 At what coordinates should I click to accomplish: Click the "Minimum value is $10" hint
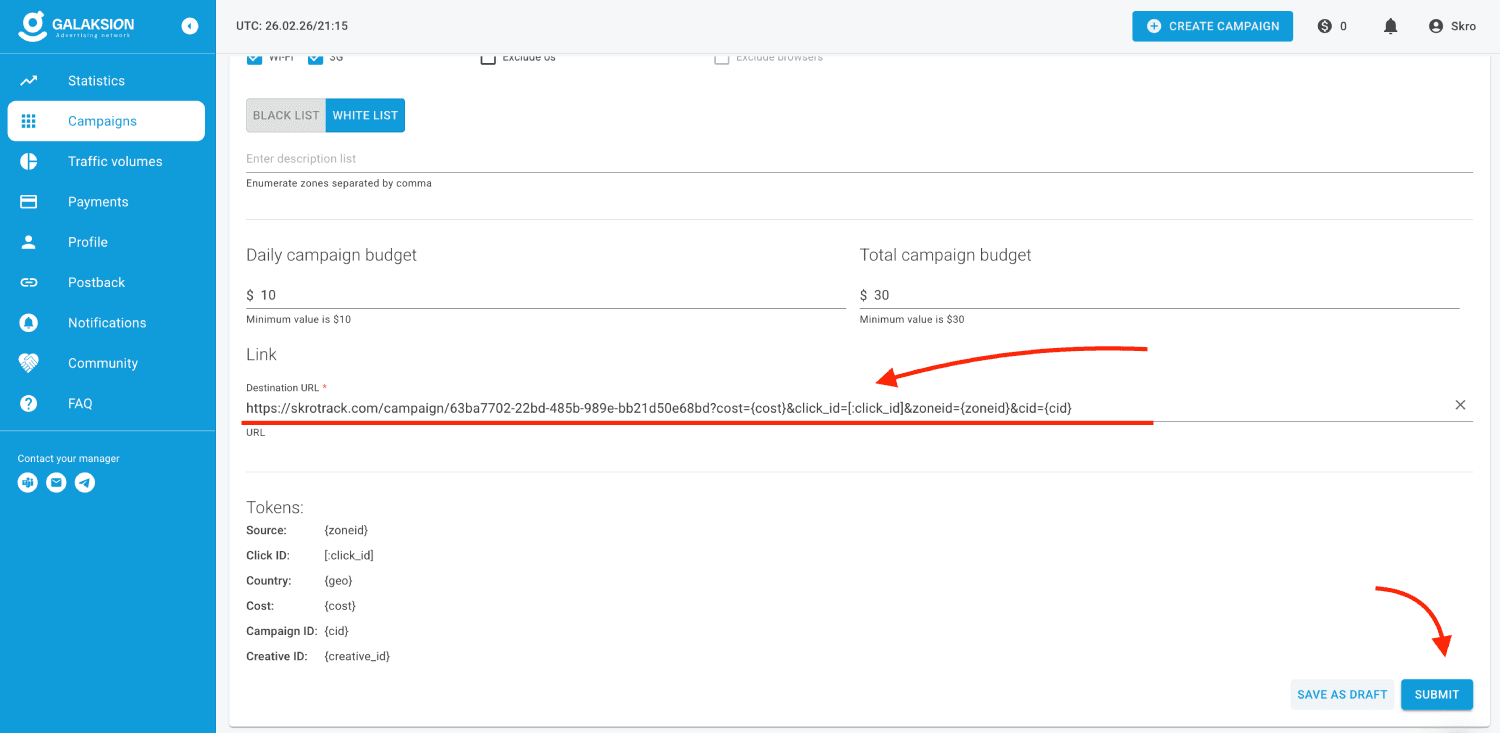coord(298,320)
